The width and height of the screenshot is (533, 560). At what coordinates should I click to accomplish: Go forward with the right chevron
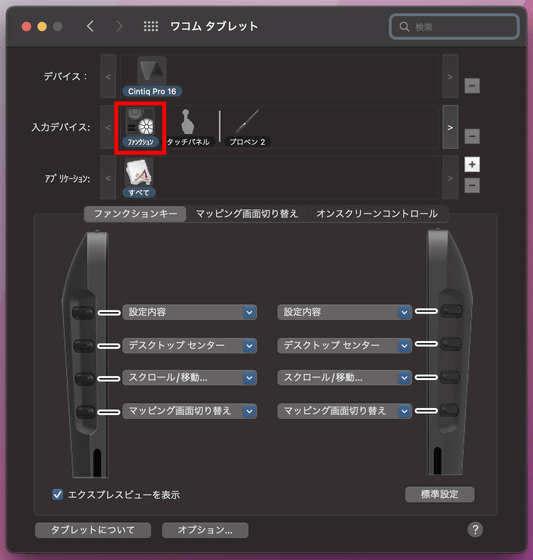(x=119, y=26)
